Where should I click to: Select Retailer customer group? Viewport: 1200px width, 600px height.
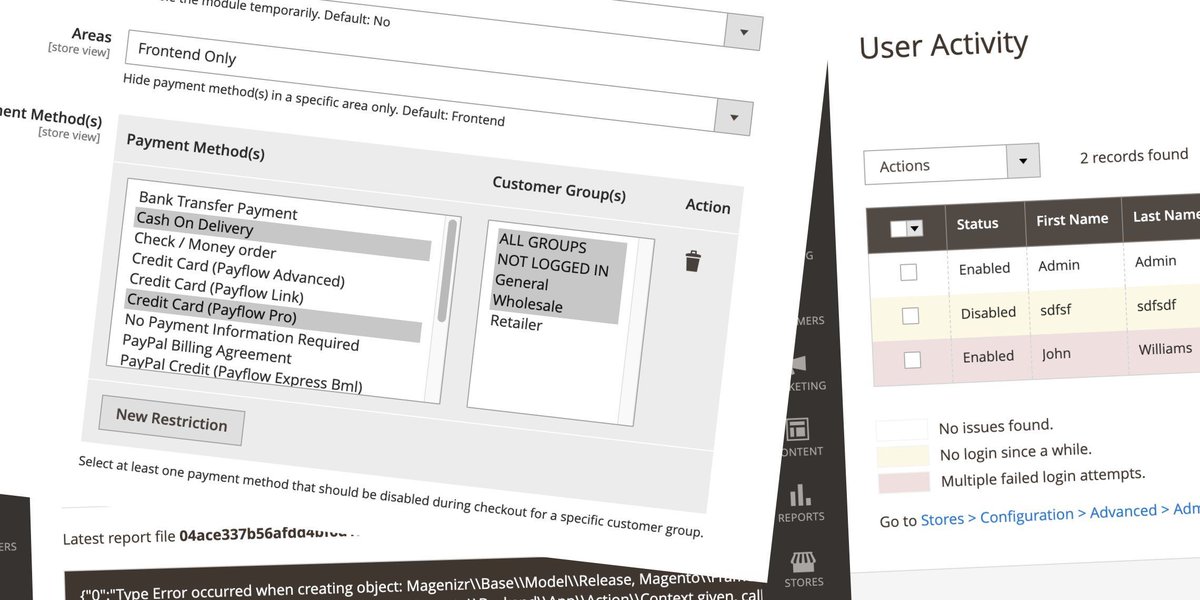pos(516,323)
